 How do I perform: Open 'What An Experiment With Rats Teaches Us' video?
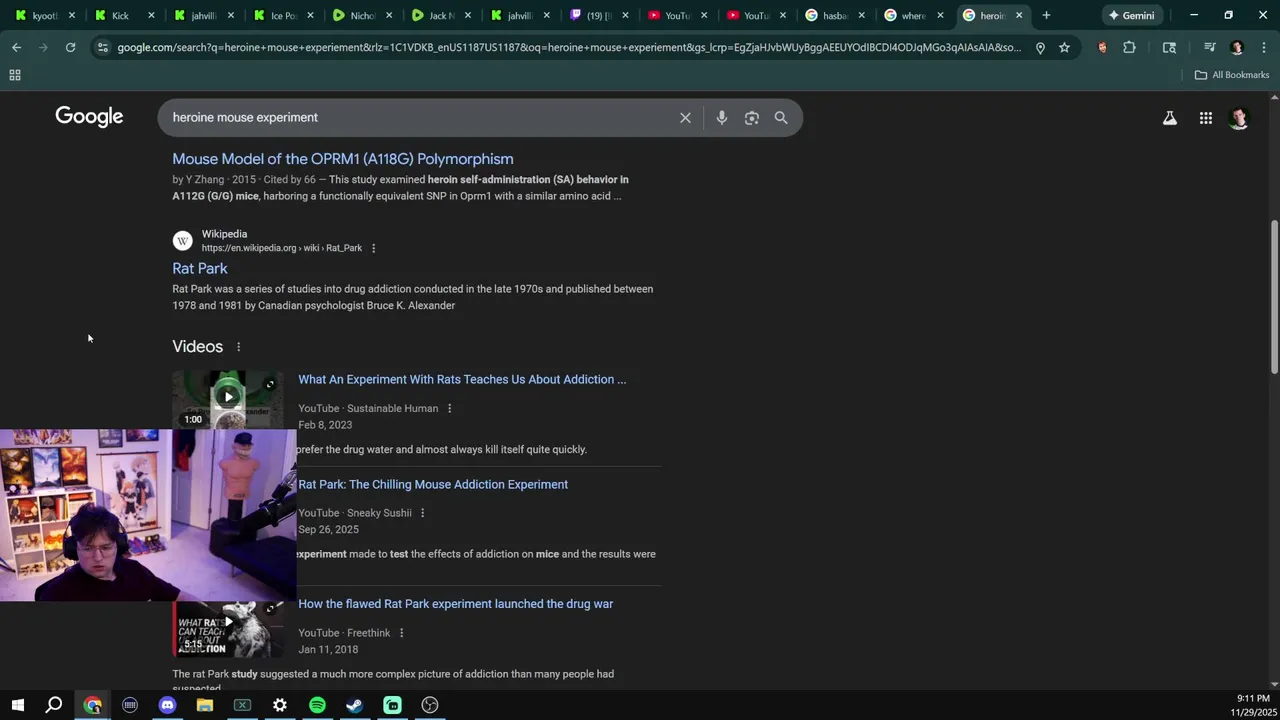pyautogui.click(x=462, y=379)
